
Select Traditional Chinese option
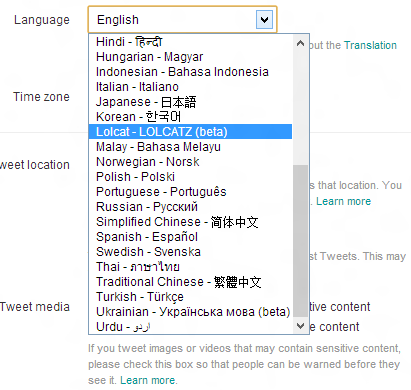pos(190,282)
